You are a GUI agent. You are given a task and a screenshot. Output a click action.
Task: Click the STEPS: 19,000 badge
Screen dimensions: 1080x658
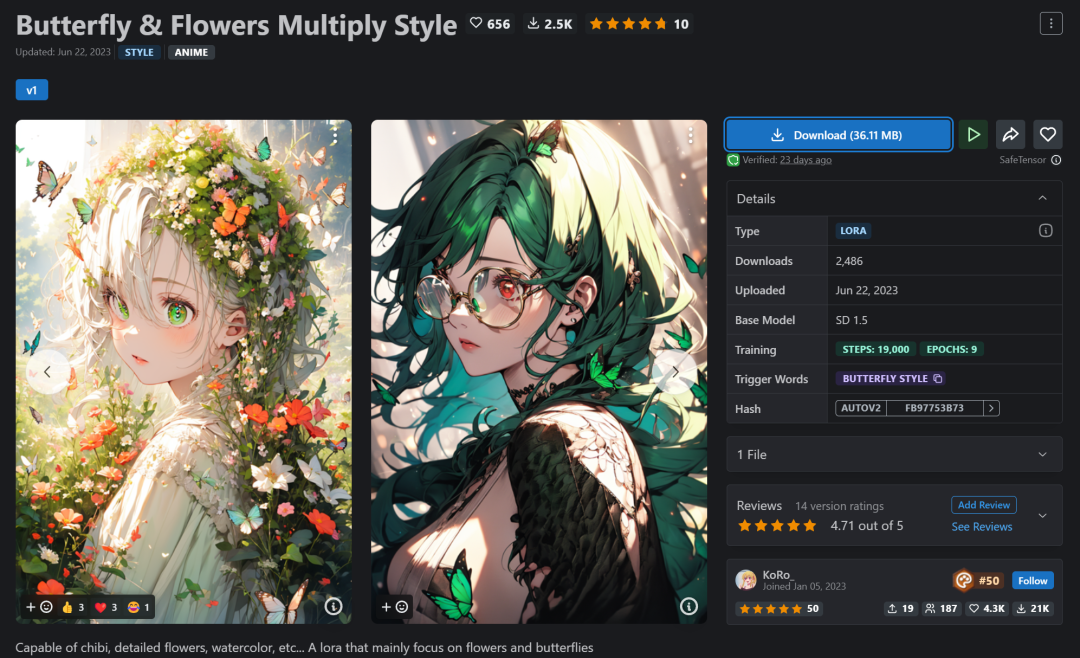[875, 349]
